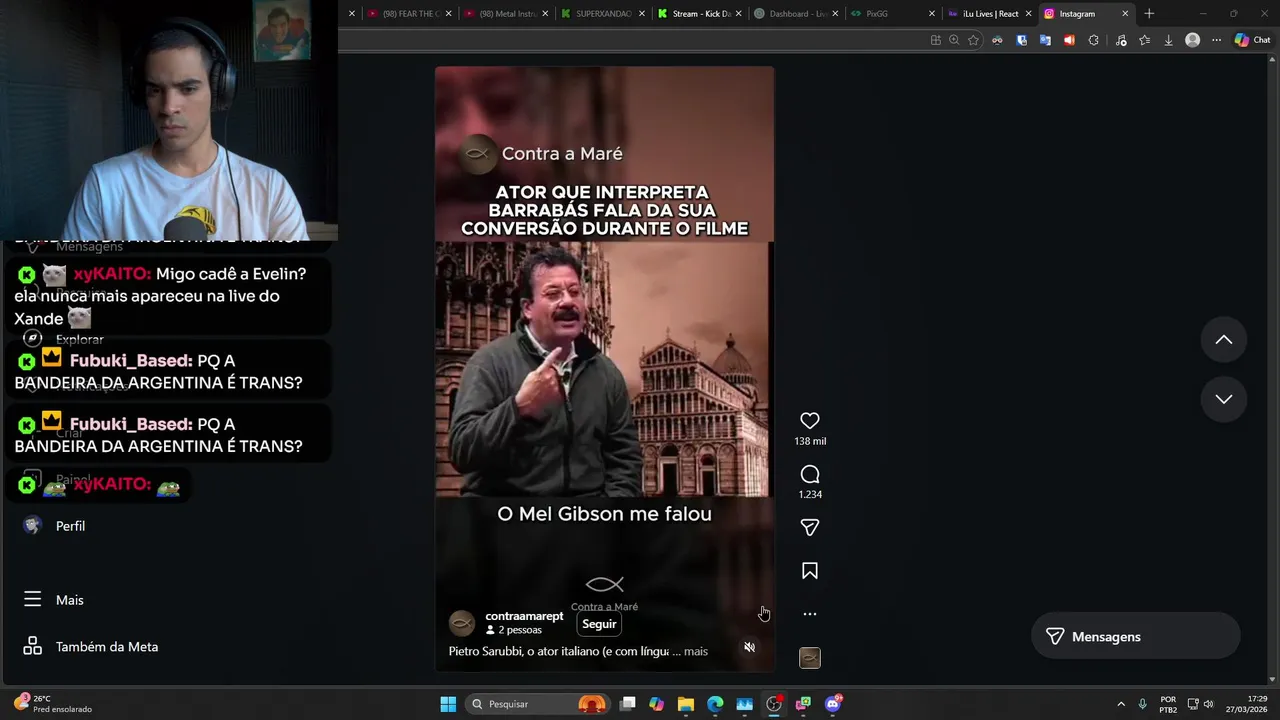Screen dimensions: 1280x720
Task: Click the taskbar Pesquisar search box
Action: 537,704
